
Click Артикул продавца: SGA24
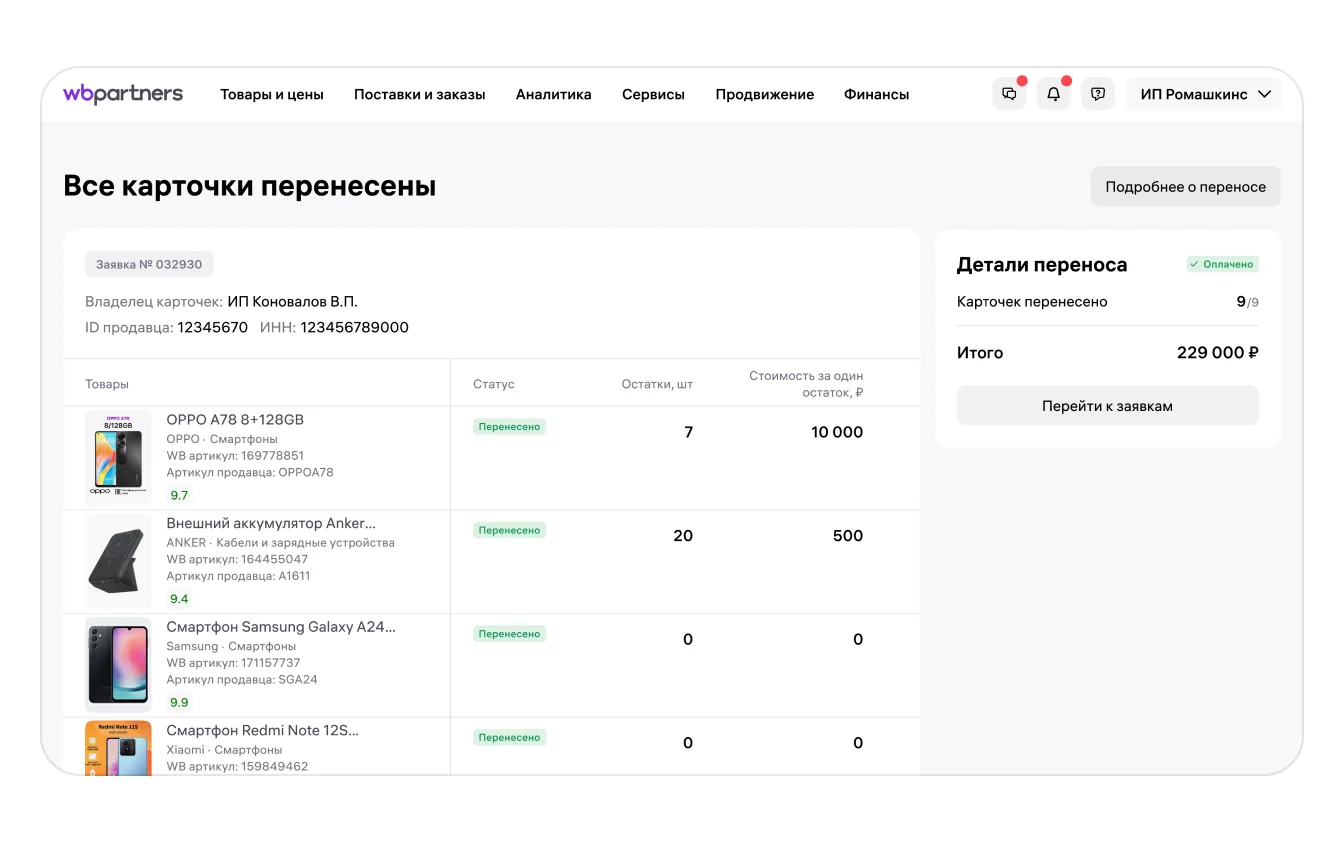pos(242,680)
